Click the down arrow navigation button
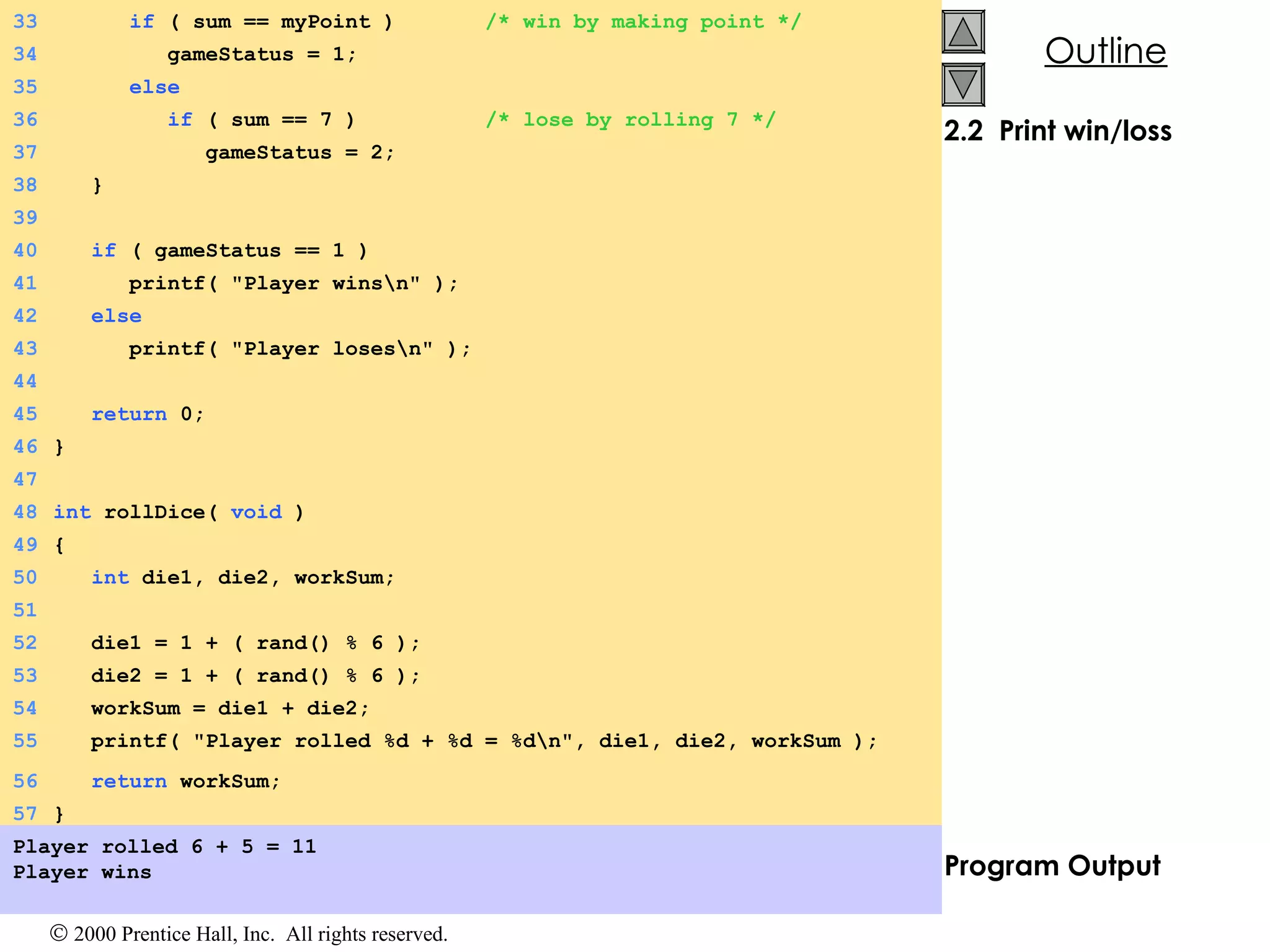 [963, 84]
